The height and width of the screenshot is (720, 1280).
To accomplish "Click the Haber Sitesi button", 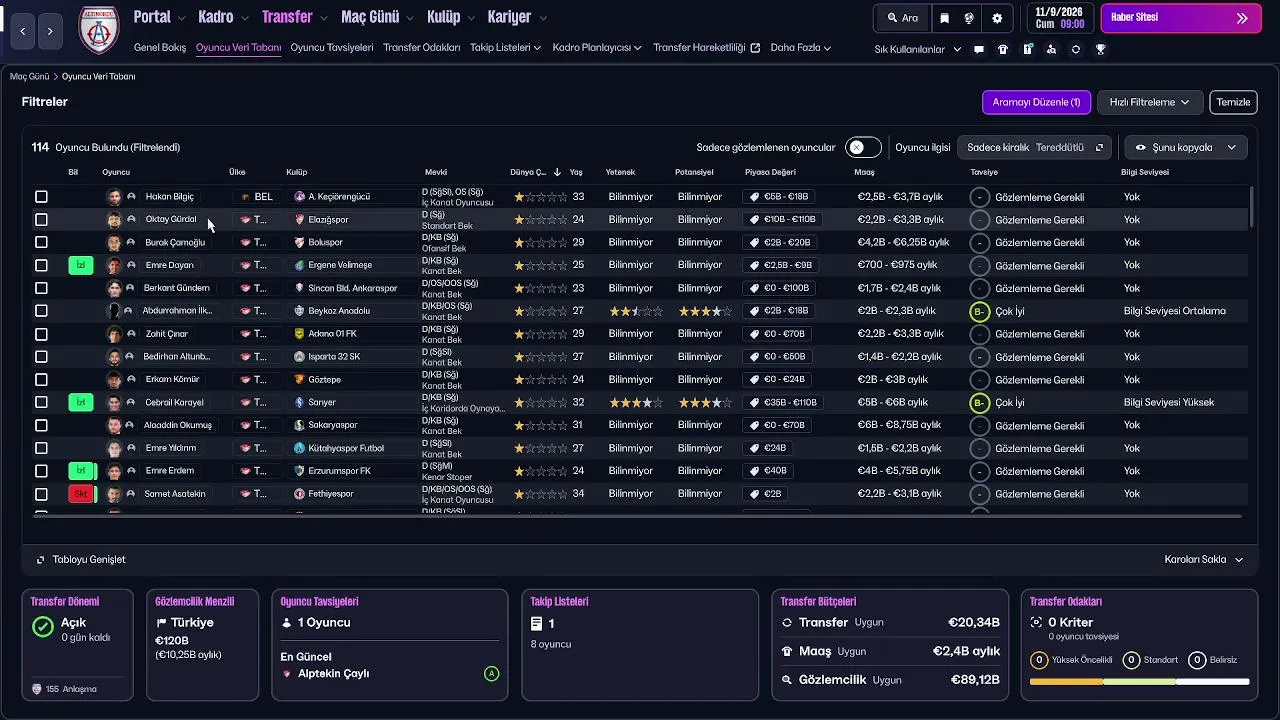I will [1181, 18].
